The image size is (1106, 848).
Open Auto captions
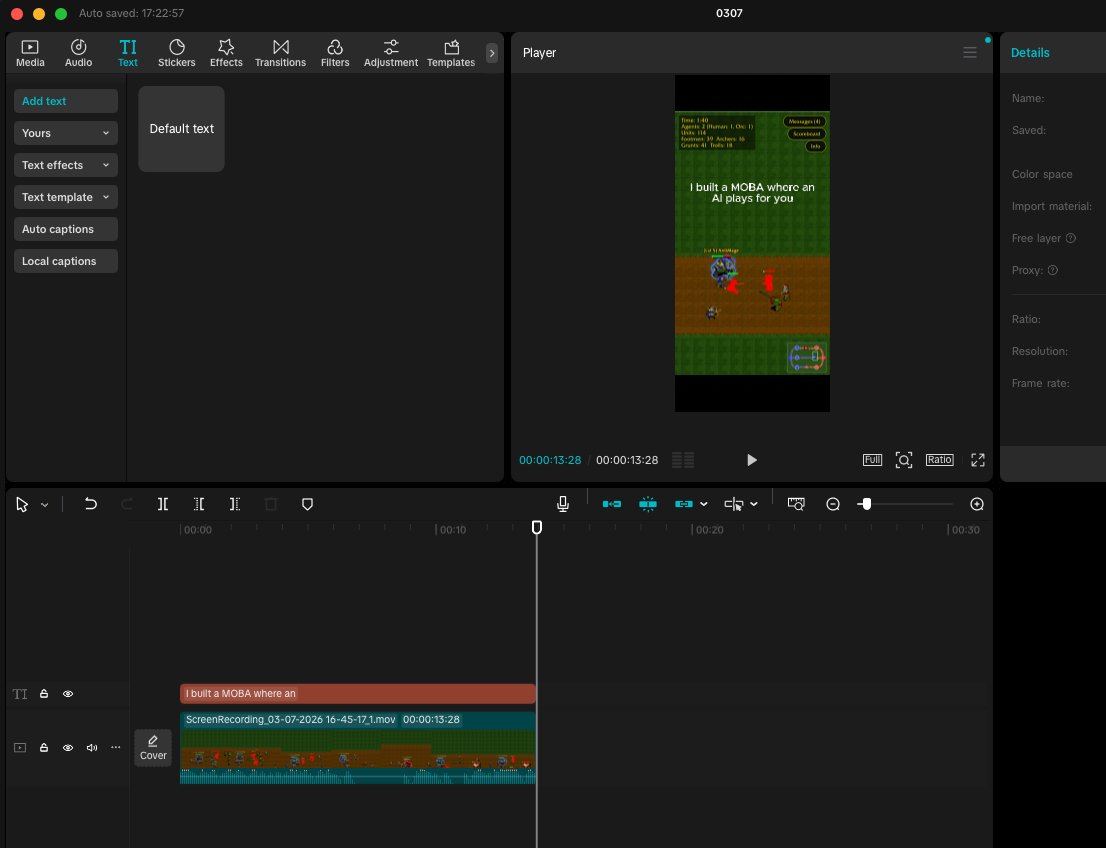(66, 229)
